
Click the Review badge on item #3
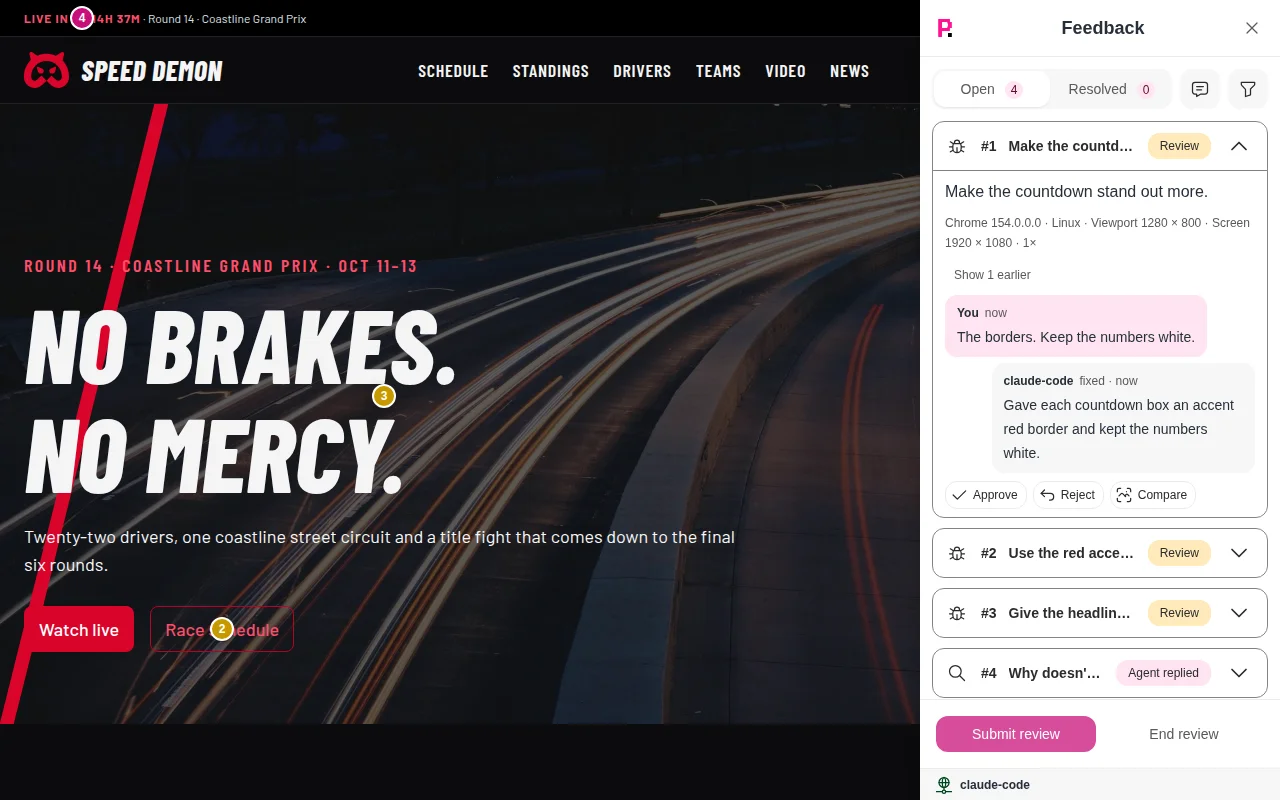click(1179, 613)
